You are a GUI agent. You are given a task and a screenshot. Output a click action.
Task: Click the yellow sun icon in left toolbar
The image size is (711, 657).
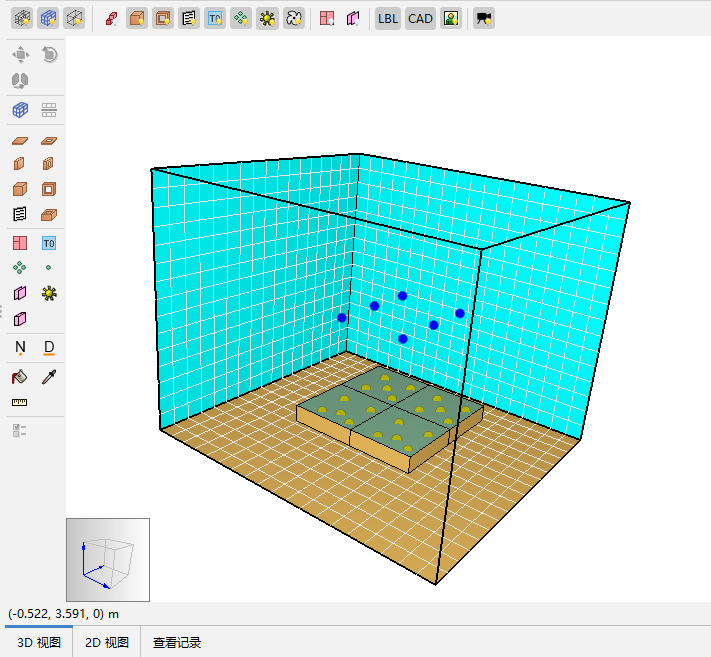(x=48, y=293)
